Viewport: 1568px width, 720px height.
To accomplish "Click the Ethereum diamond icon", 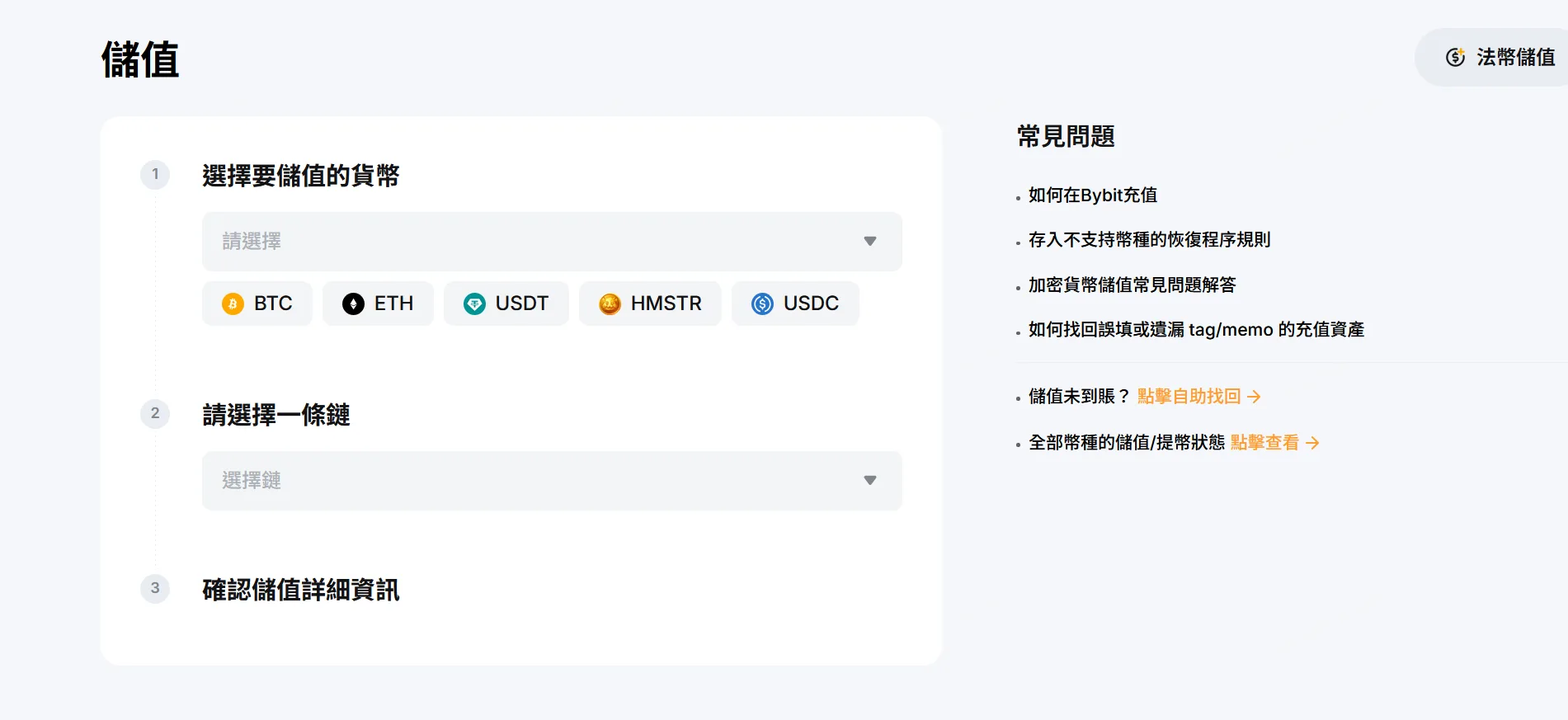I will (x=353, y=304).
